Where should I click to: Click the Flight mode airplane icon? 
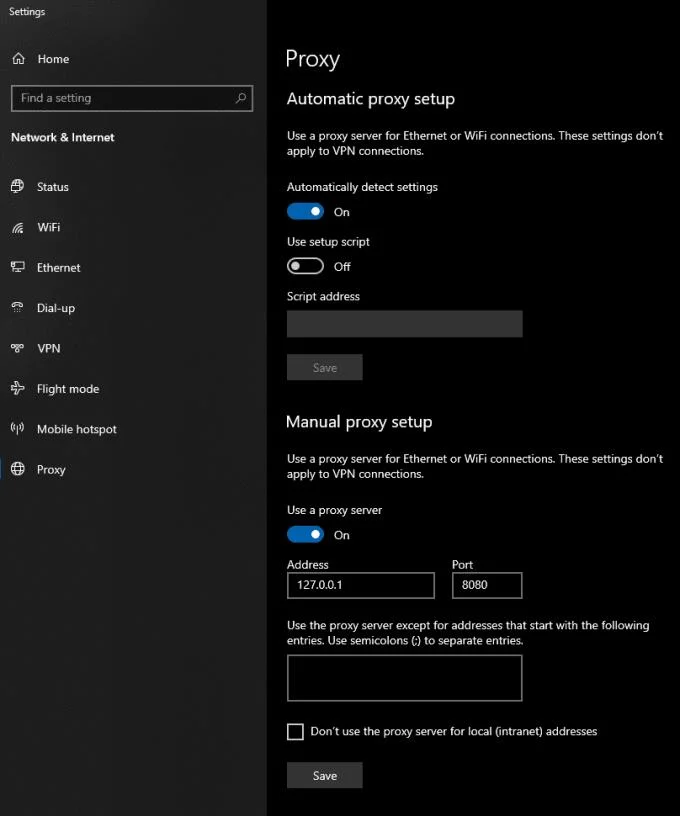(x=18, y=388)
